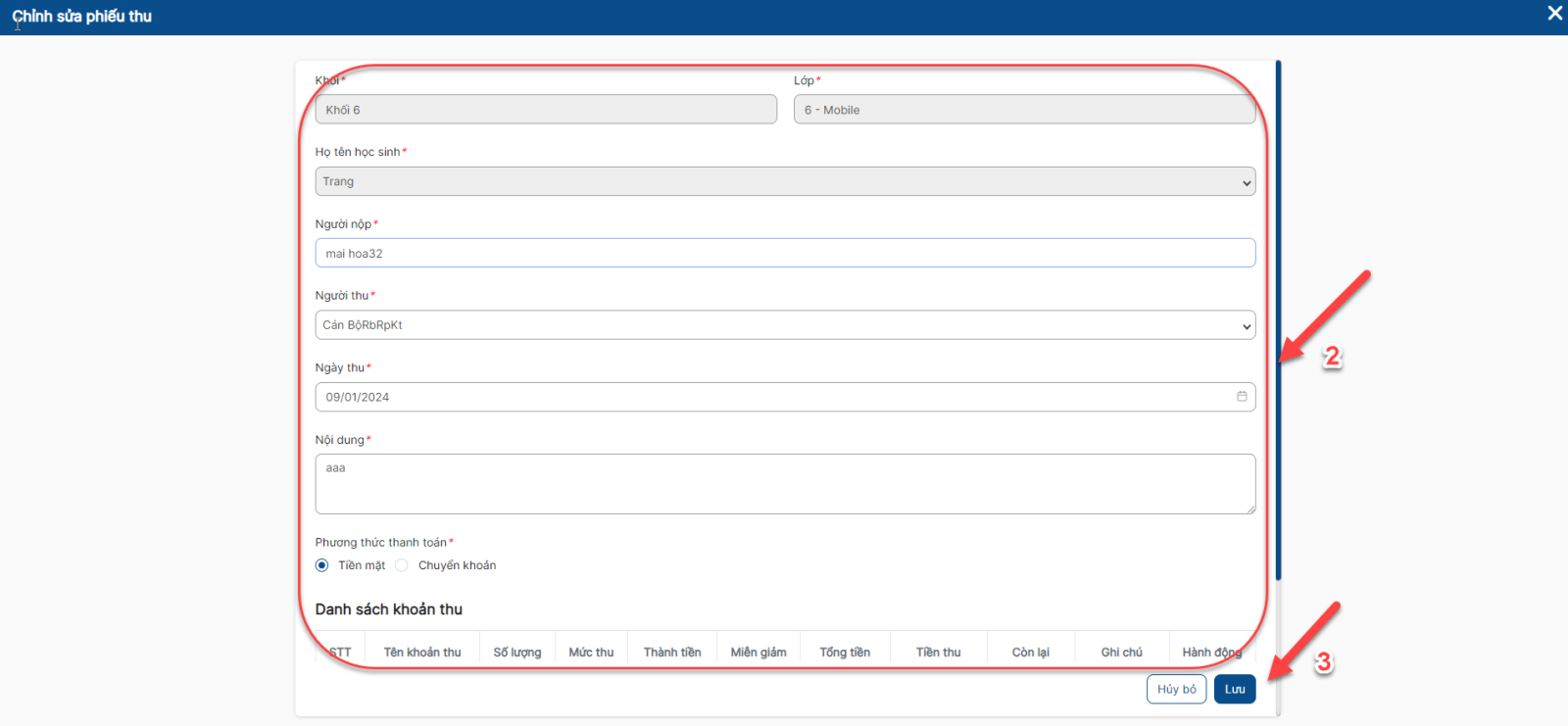Viewport: 1568px width, 726px height.
Task: Click the Còn lại column header
Action: [x=1030, y=653]
